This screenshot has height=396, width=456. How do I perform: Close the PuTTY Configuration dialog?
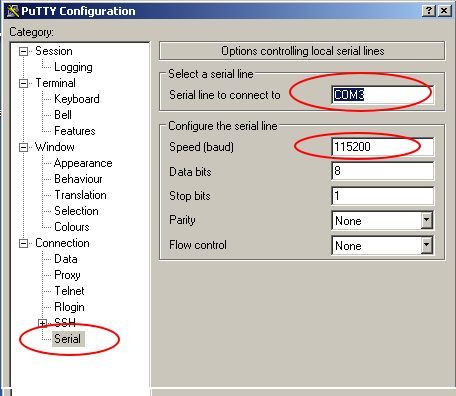pyautogui.click(x=444, y=11)
